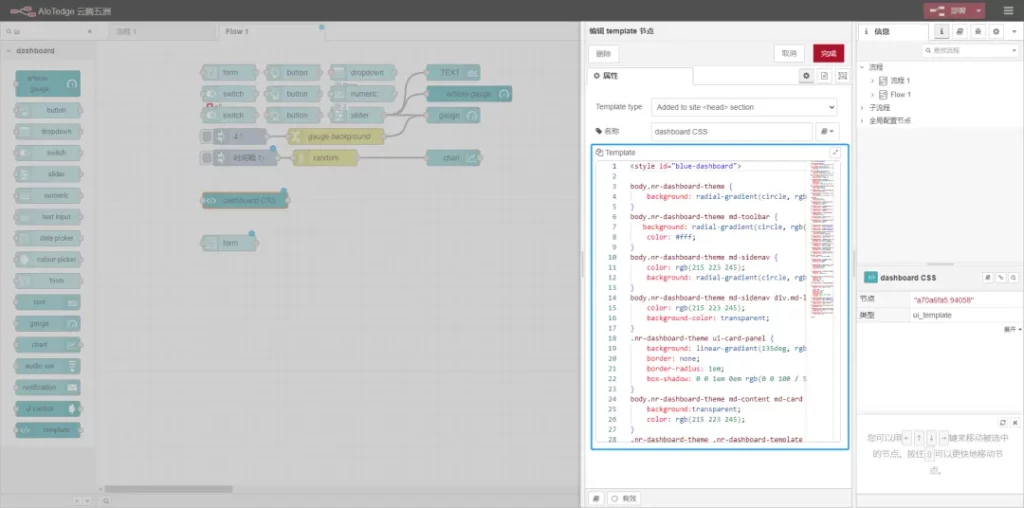Open configuration nodes gear tab in sidebar

coord(995,31)
